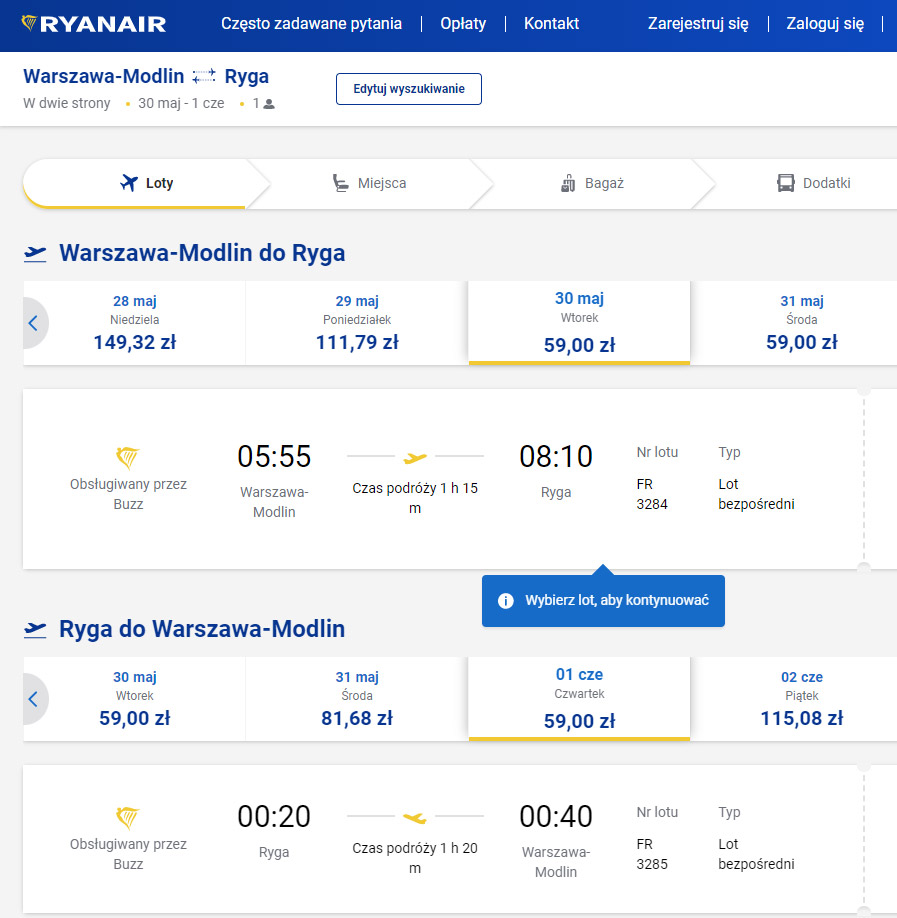Image resolution: width=897 pixels, height=918 pixels.
Task: Click the luggage icon beside Bagaż
Action: (568, 183)
